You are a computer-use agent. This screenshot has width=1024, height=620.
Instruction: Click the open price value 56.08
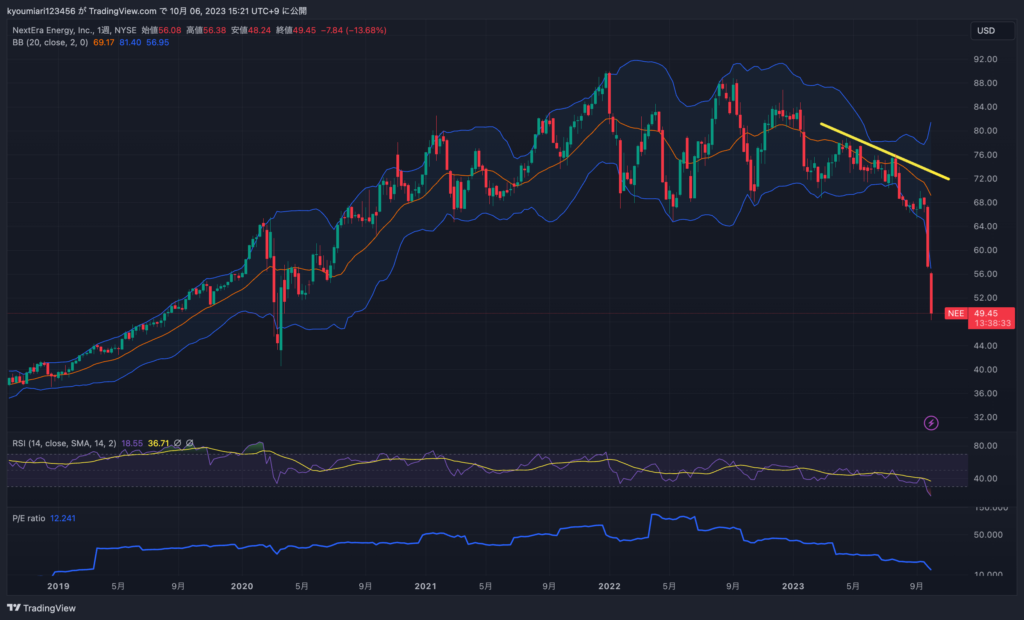pyautogui.click(x=170, y=30)
